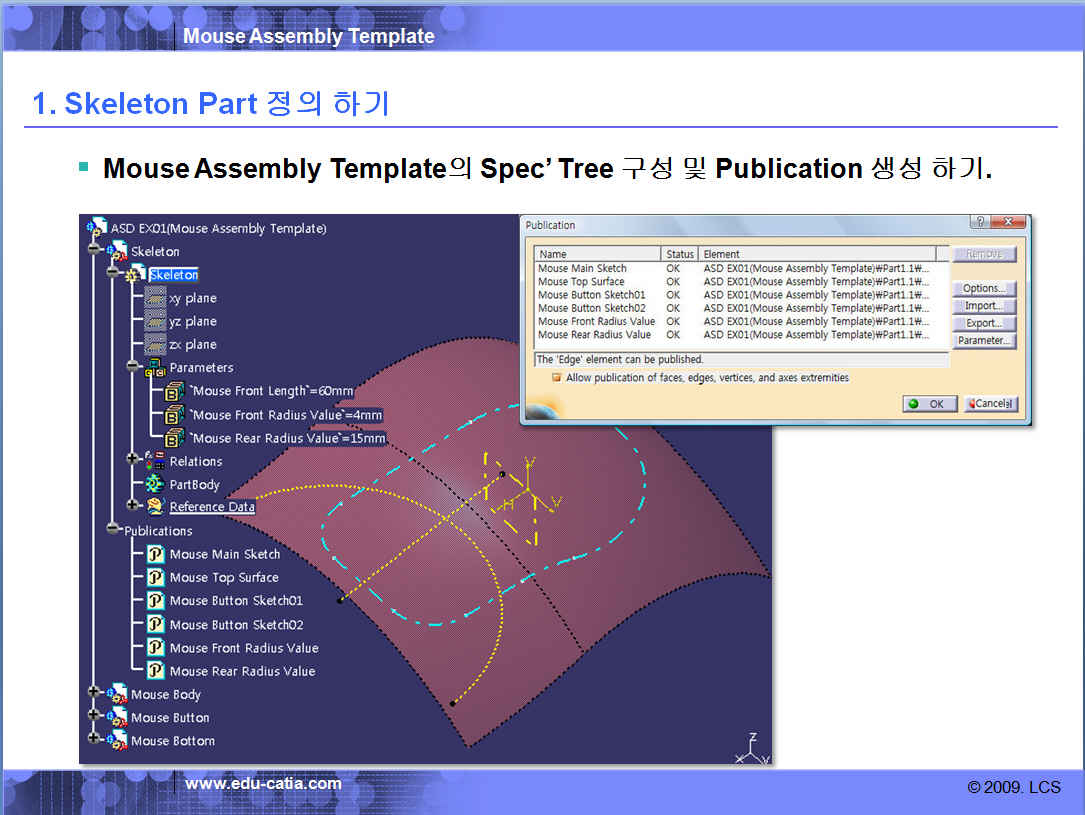Collapse the Parameters node
Viewport: 1085px width, 815px height.
[132, 365]
